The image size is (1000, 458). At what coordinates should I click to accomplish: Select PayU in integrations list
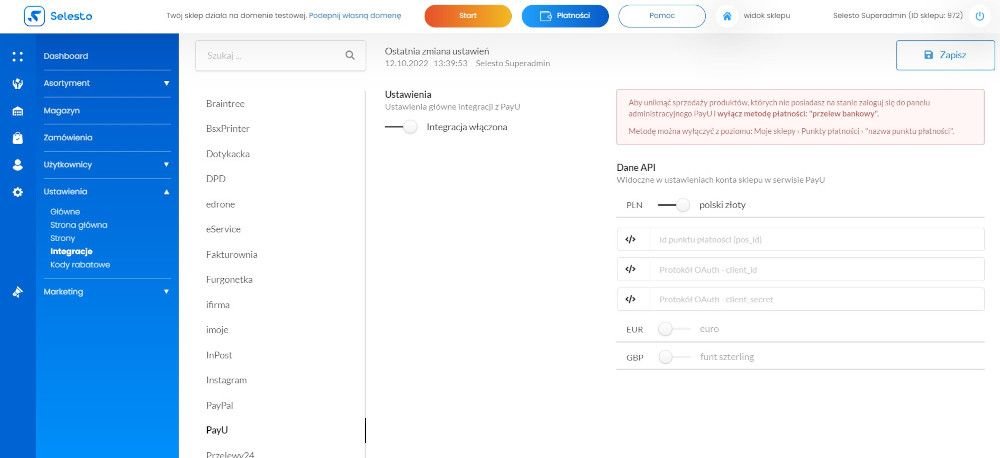(217, 431)
